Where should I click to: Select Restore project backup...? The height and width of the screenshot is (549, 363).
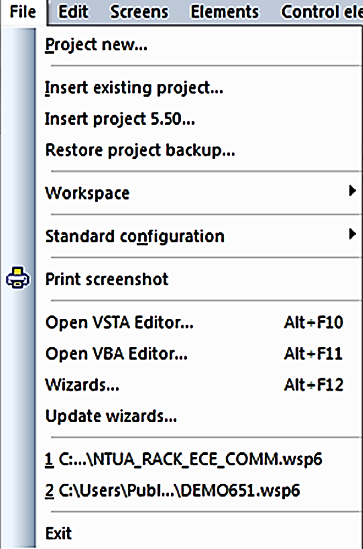coord(199,151)
